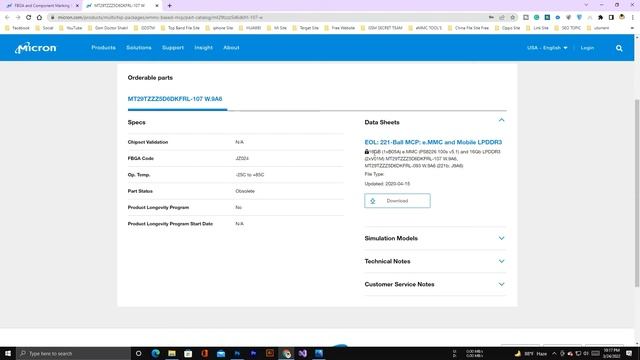The image size is (640, 360).
Task: Switch to the FBGA and Component Marking tab
Action: (41, 6)
